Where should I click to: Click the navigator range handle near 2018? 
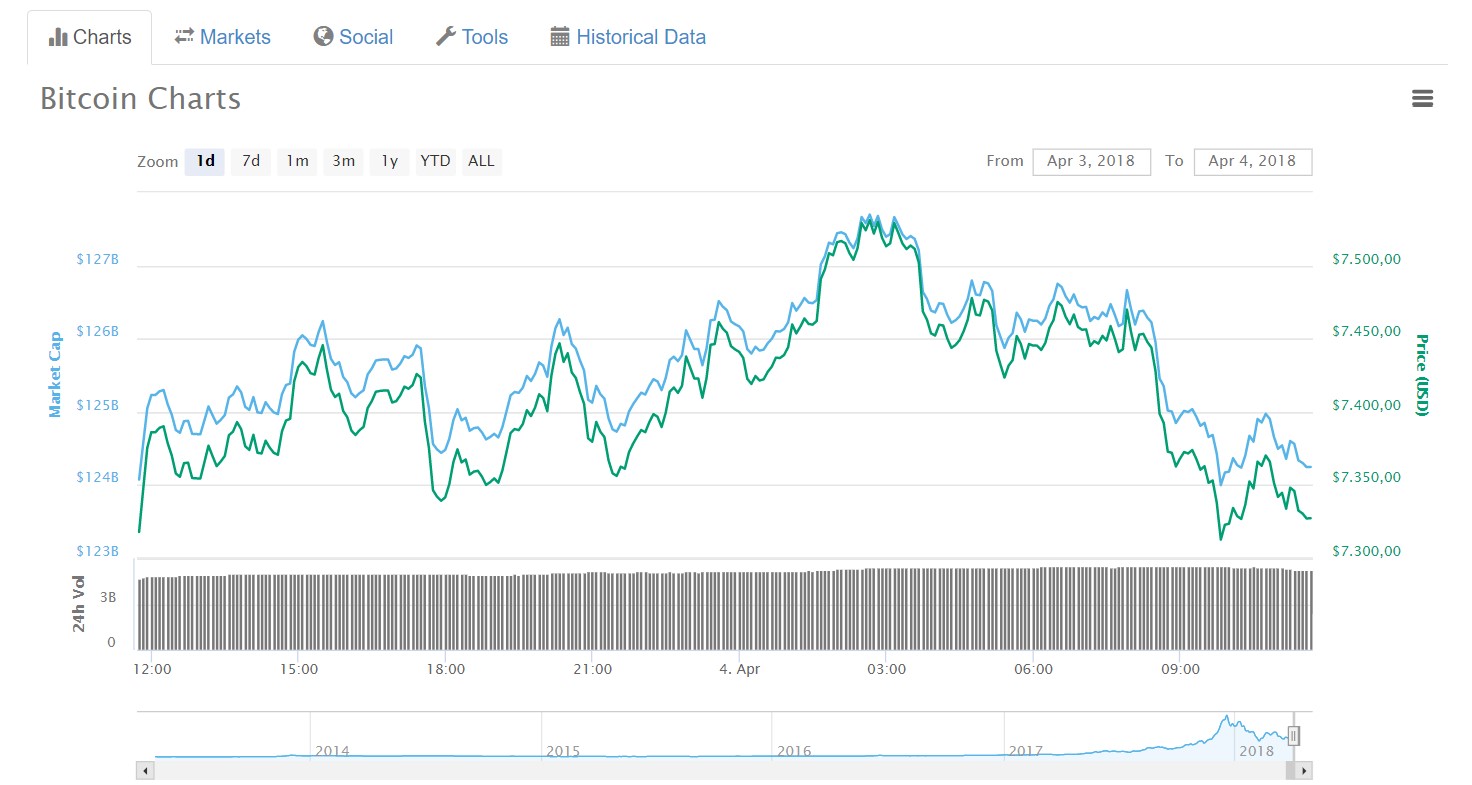(x=1293, y=736)
